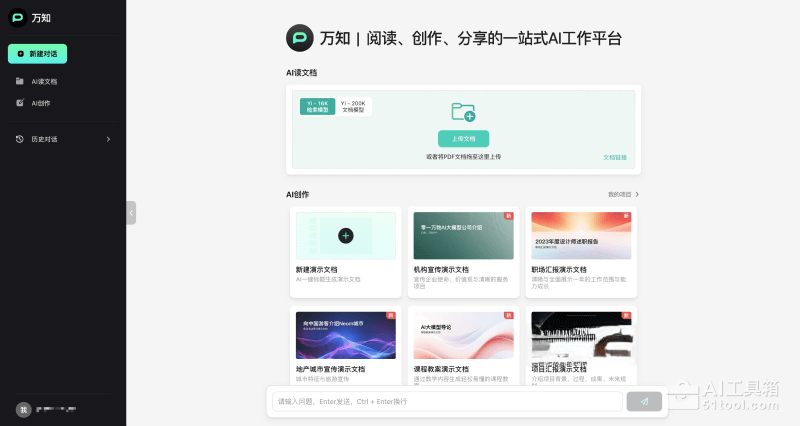This screenshot has height=426, width=800.
Task: Expand the 历史对话 chevron arrow
Action: [x=108, y=139]
